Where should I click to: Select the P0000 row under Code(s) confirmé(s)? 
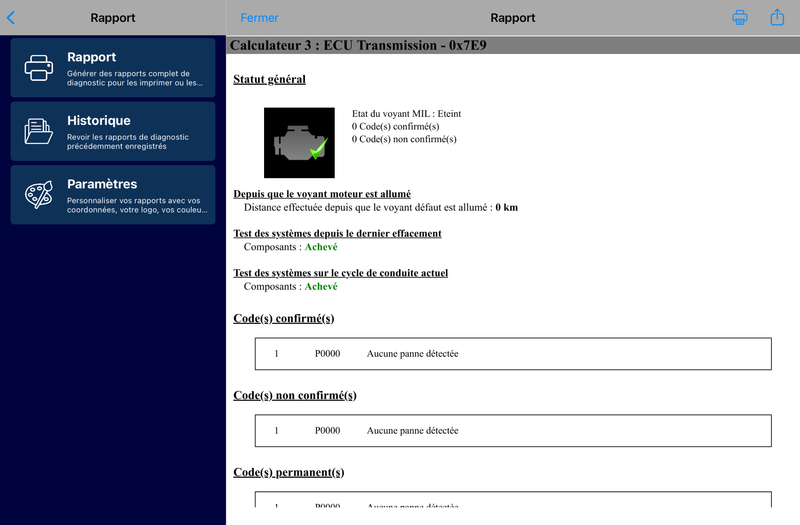pyautogui.click(x=513, y=354)
